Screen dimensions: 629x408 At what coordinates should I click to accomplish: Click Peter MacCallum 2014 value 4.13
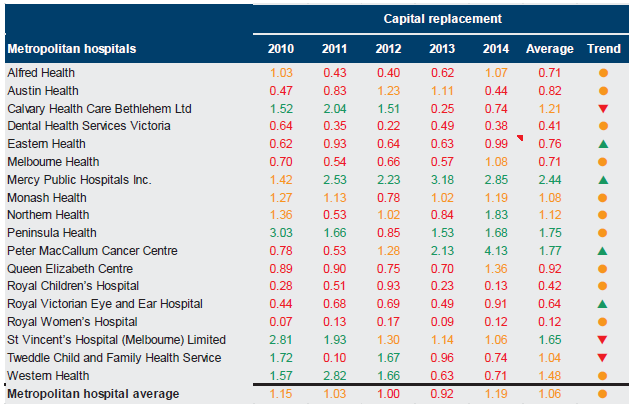(x=496, y=251)
